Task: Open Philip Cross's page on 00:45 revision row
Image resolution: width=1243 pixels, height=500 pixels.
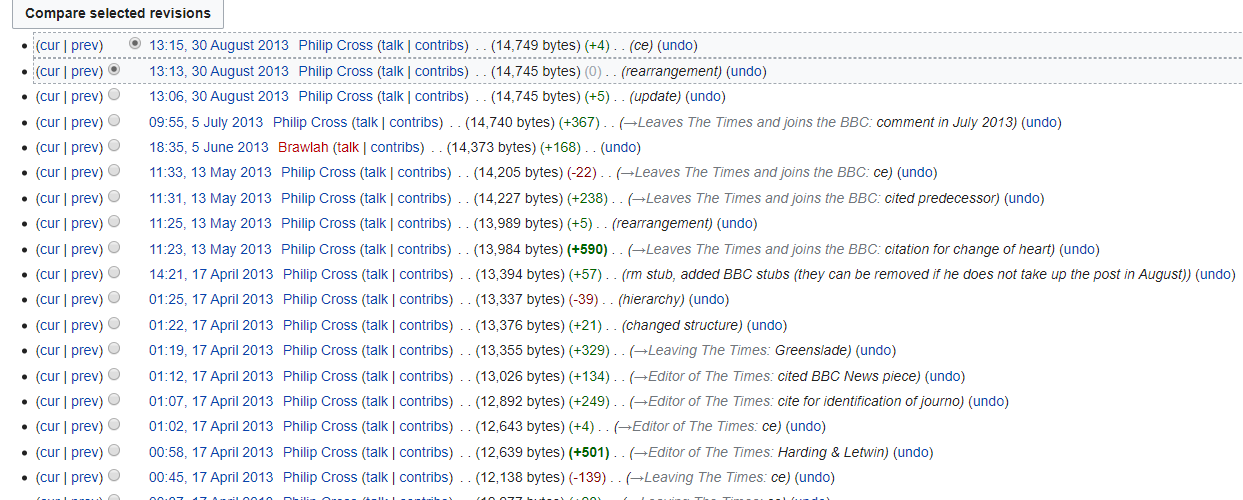Action: click(x=319, y=477)
